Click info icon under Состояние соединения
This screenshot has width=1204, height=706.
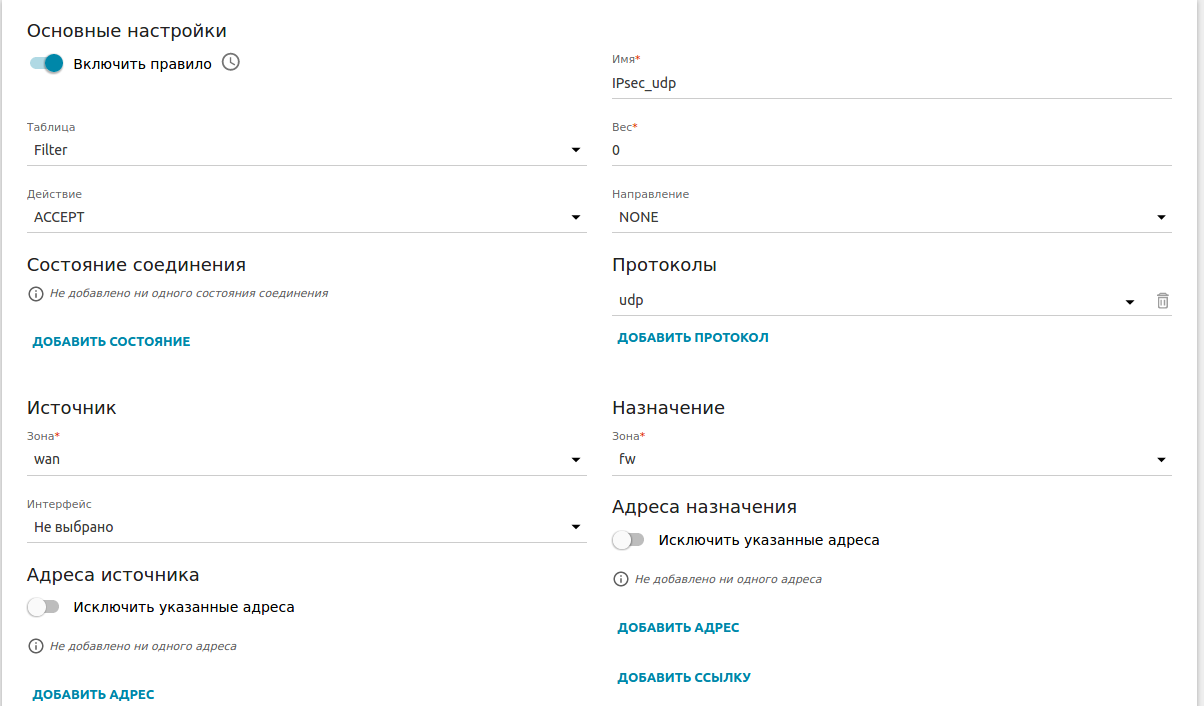[x=36, y=294]
